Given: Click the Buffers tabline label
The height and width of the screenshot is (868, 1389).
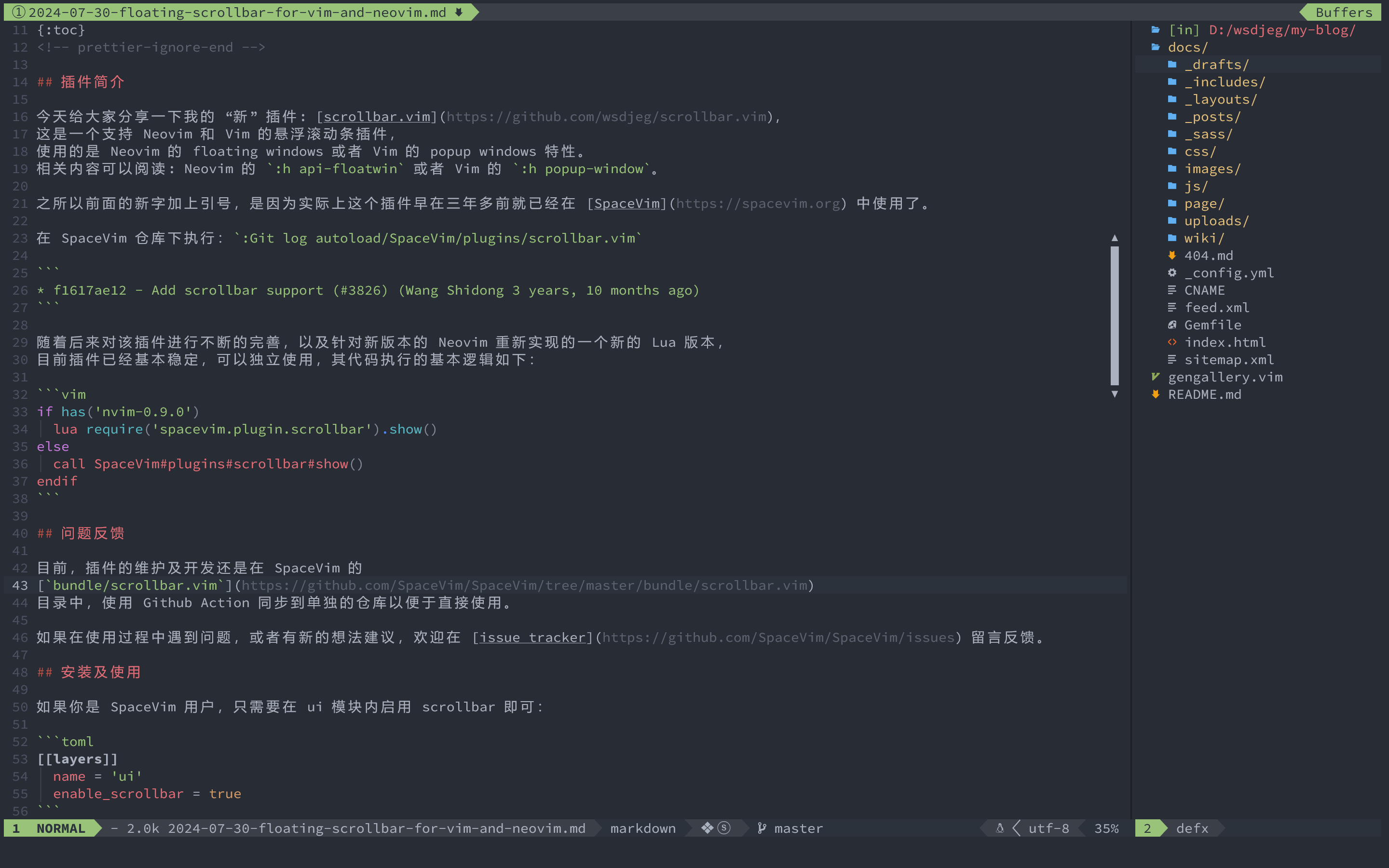Looking at the screenshot, I should coord(1344,12).
